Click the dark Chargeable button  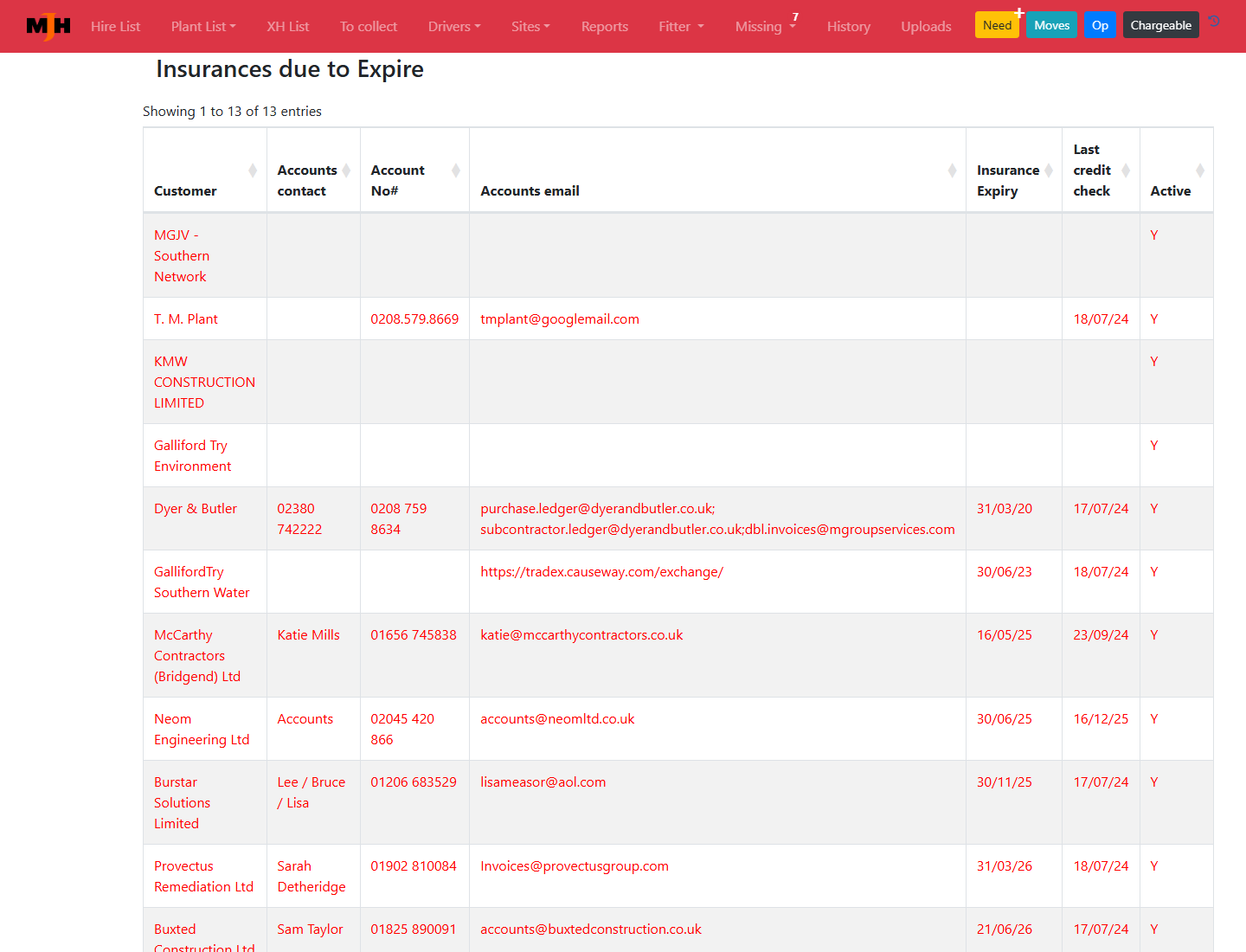(1161, 25)
